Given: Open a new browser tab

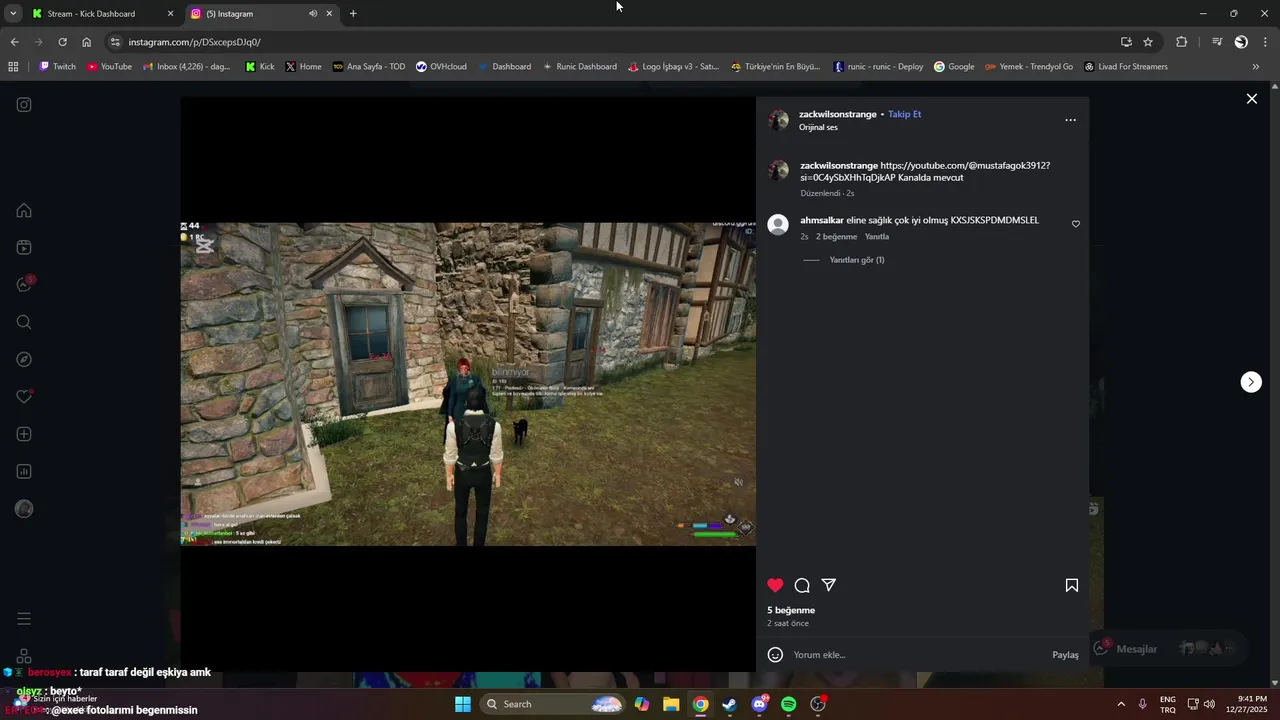Looking at the screenshot, I should pos(353,14).
